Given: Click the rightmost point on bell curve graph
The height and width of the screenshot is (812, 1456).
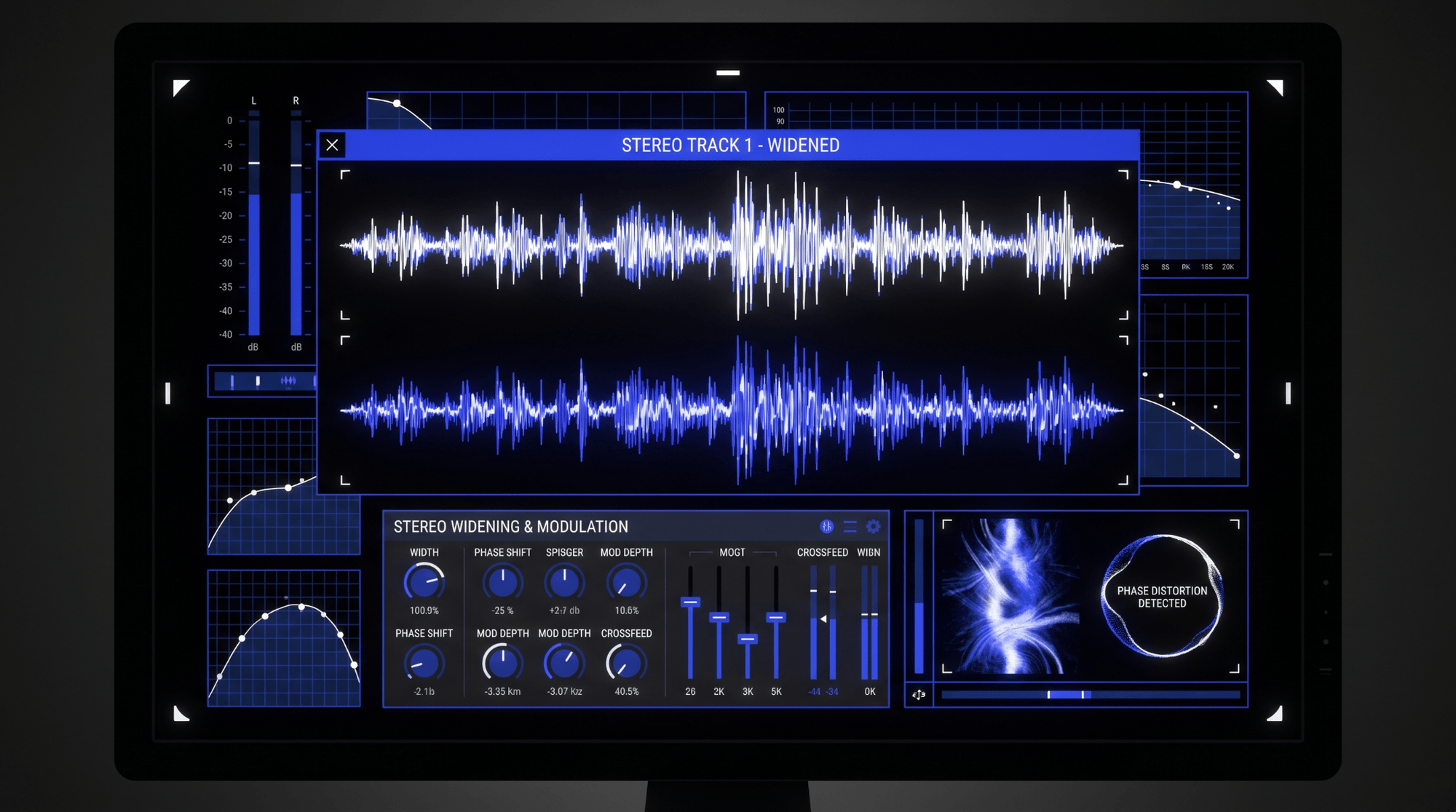Looking at the screenshot, I should click(355, 664).
